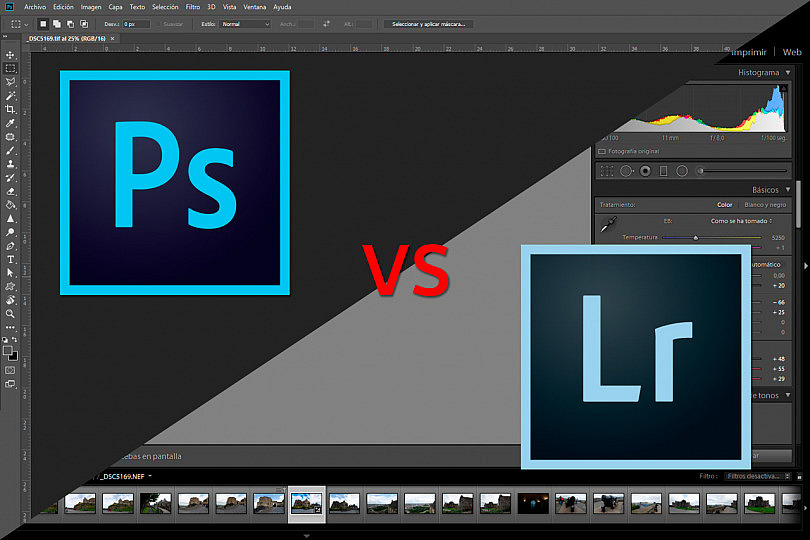Select the Path Selection arrow tool

[x=10, y=273]
